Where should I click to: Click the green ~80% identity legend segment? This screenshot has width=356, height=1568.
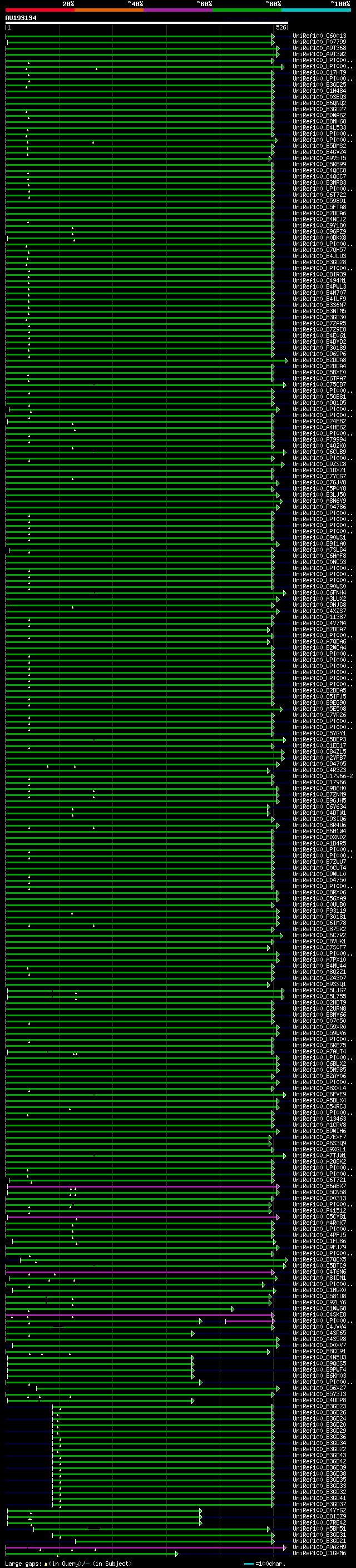[x=246, y=11]
